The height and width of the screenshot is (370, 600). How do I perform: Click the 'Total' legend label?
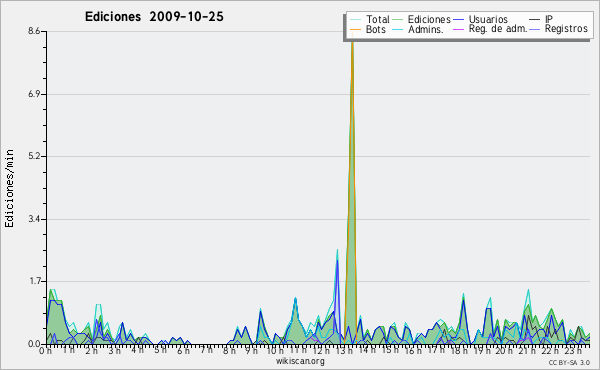(377, 19)
